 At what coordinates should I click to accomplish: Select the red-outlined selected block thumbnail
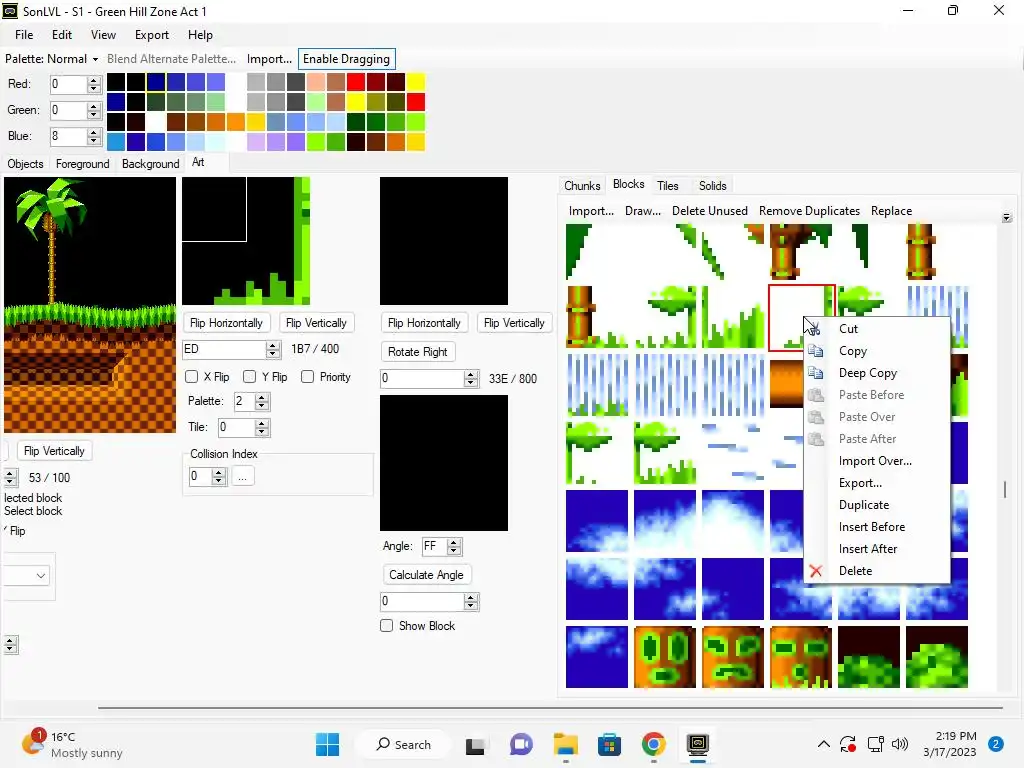point(787,317)
